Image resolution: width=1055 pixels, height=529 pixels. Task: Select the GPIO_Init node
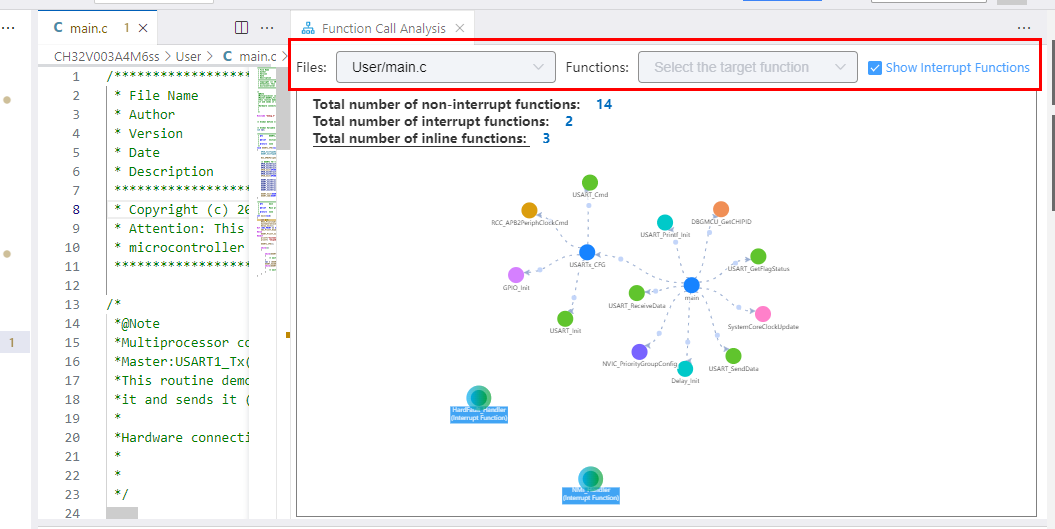[x=516, y=275]
